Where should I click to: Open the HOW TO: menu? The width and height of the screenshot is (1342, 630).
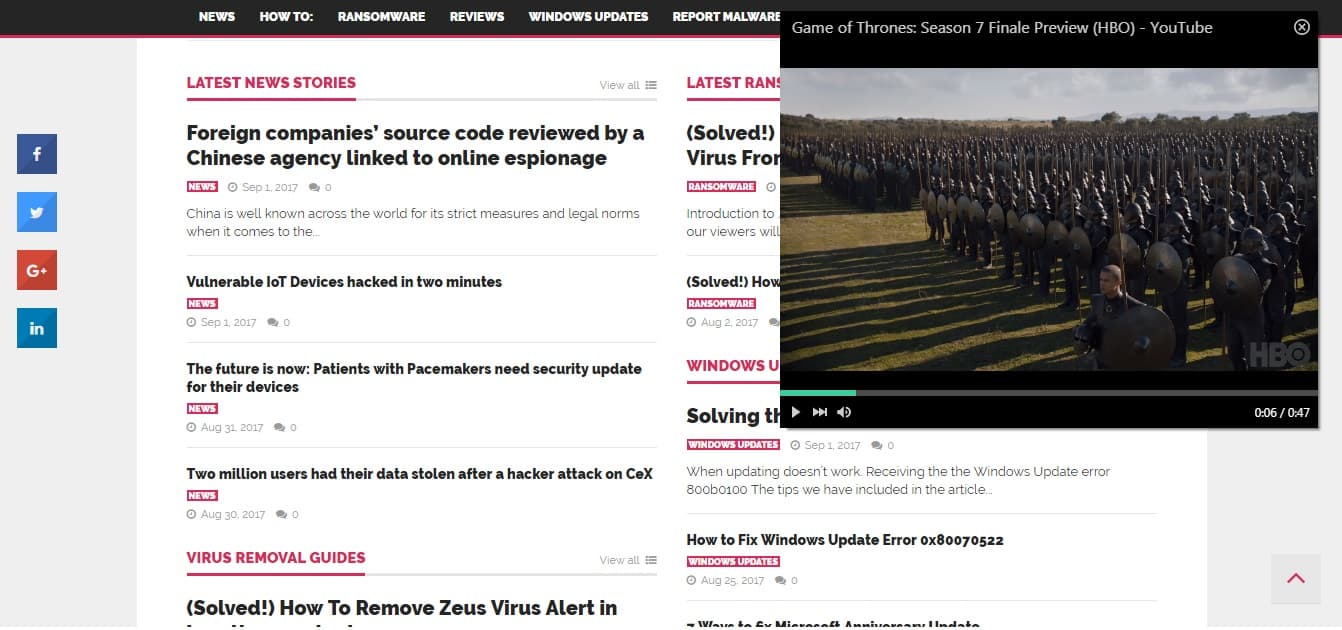(286, 16)
